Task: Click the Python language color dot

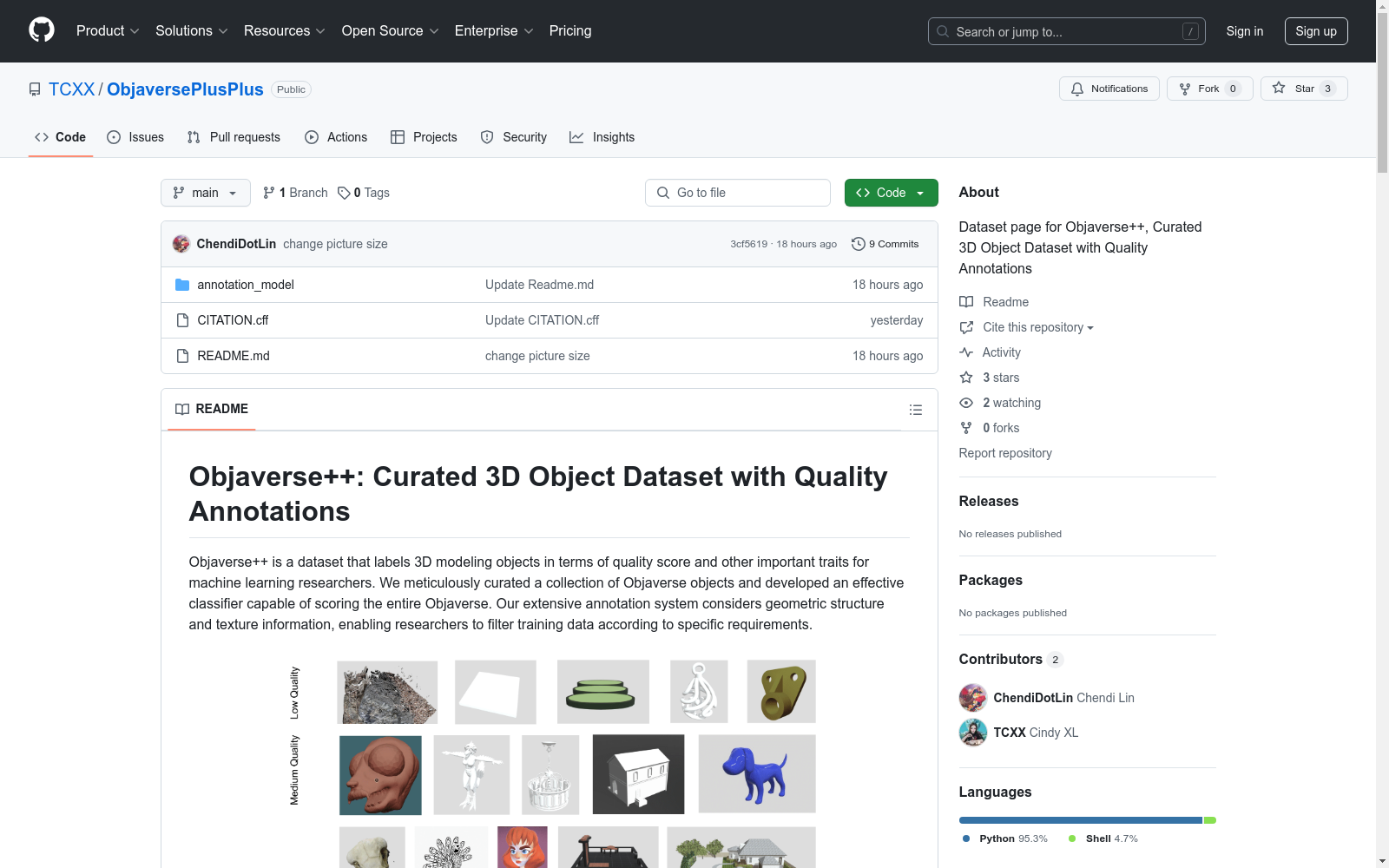Action: click(966, 838)
